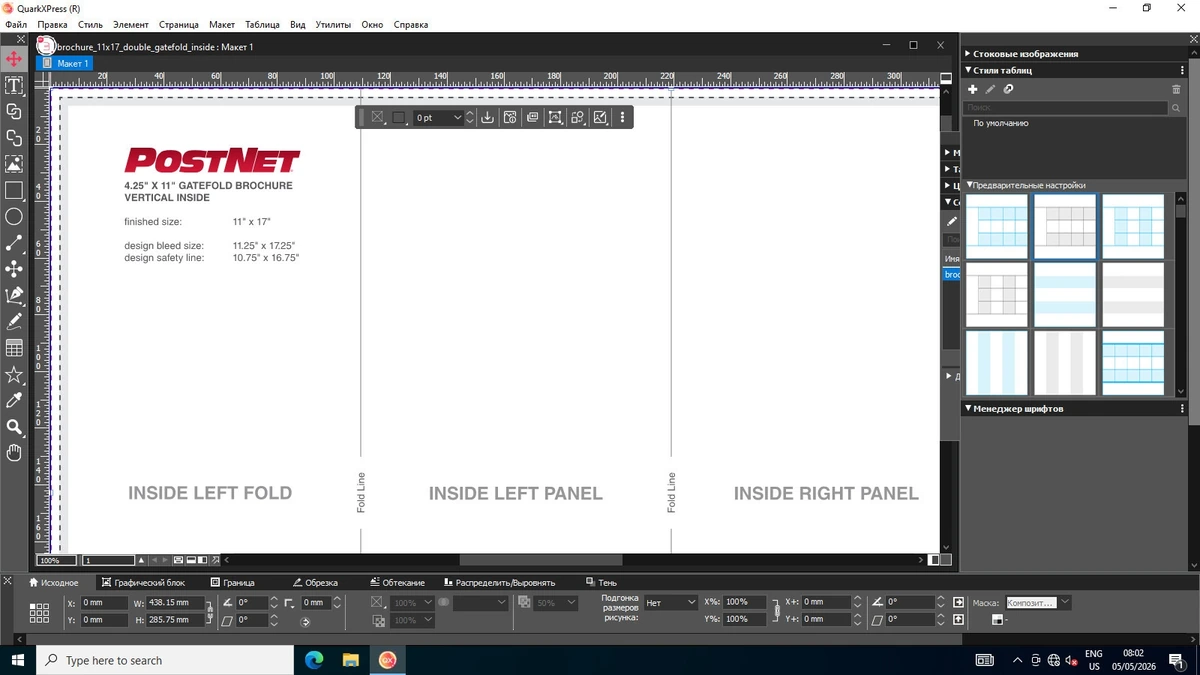The width and height of the screenshot is (1200, 675).
Task: Select the Picture Content tool
Action: coord(14,164)
